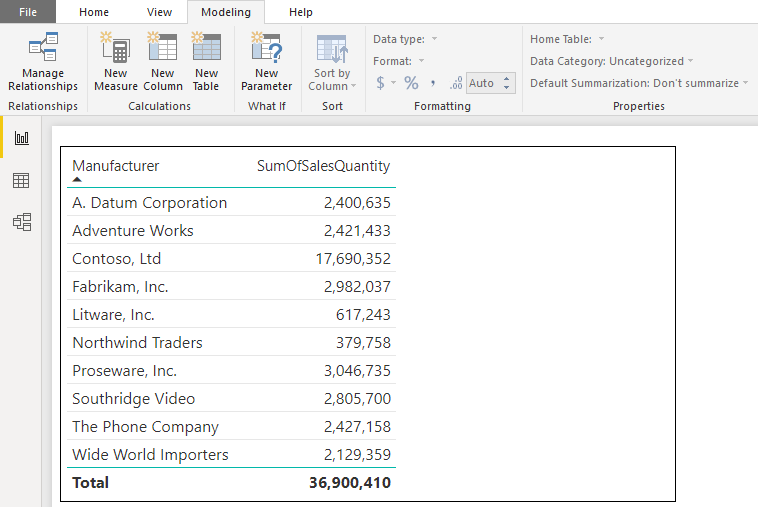Open the currency symbol dropdown arrow
Image resolution: width=758 pixels, height=507 pixels.
tap(394, 83)
